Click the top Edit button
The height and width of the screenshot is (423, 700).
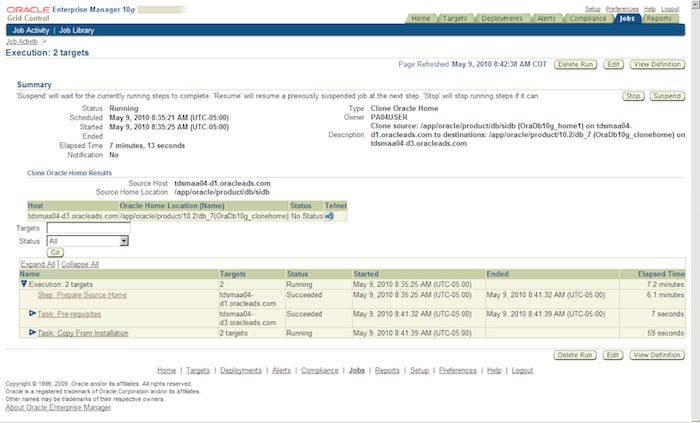click(613, 64)
